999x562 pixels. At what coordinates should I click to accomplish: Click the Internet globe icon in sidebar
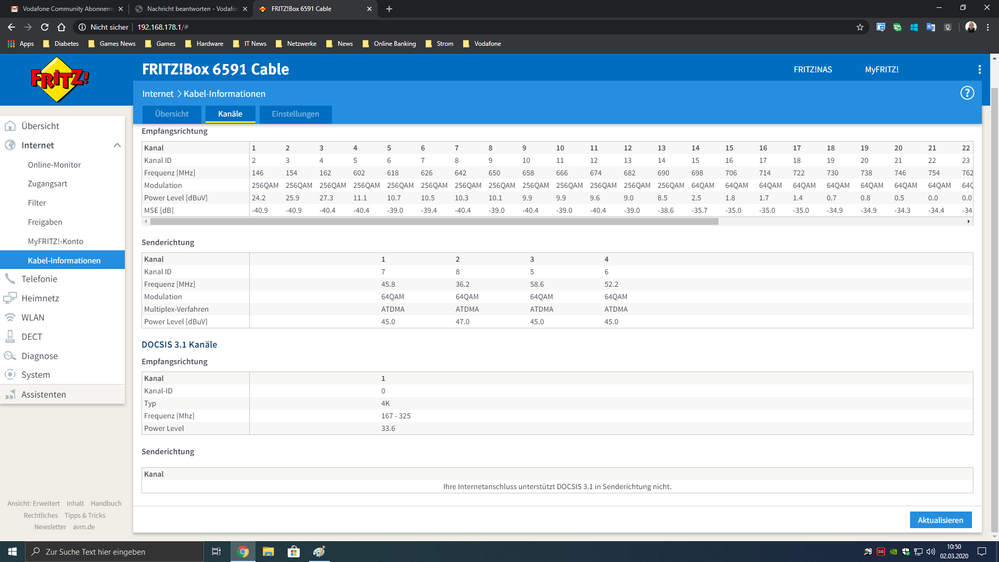point(10,145)
